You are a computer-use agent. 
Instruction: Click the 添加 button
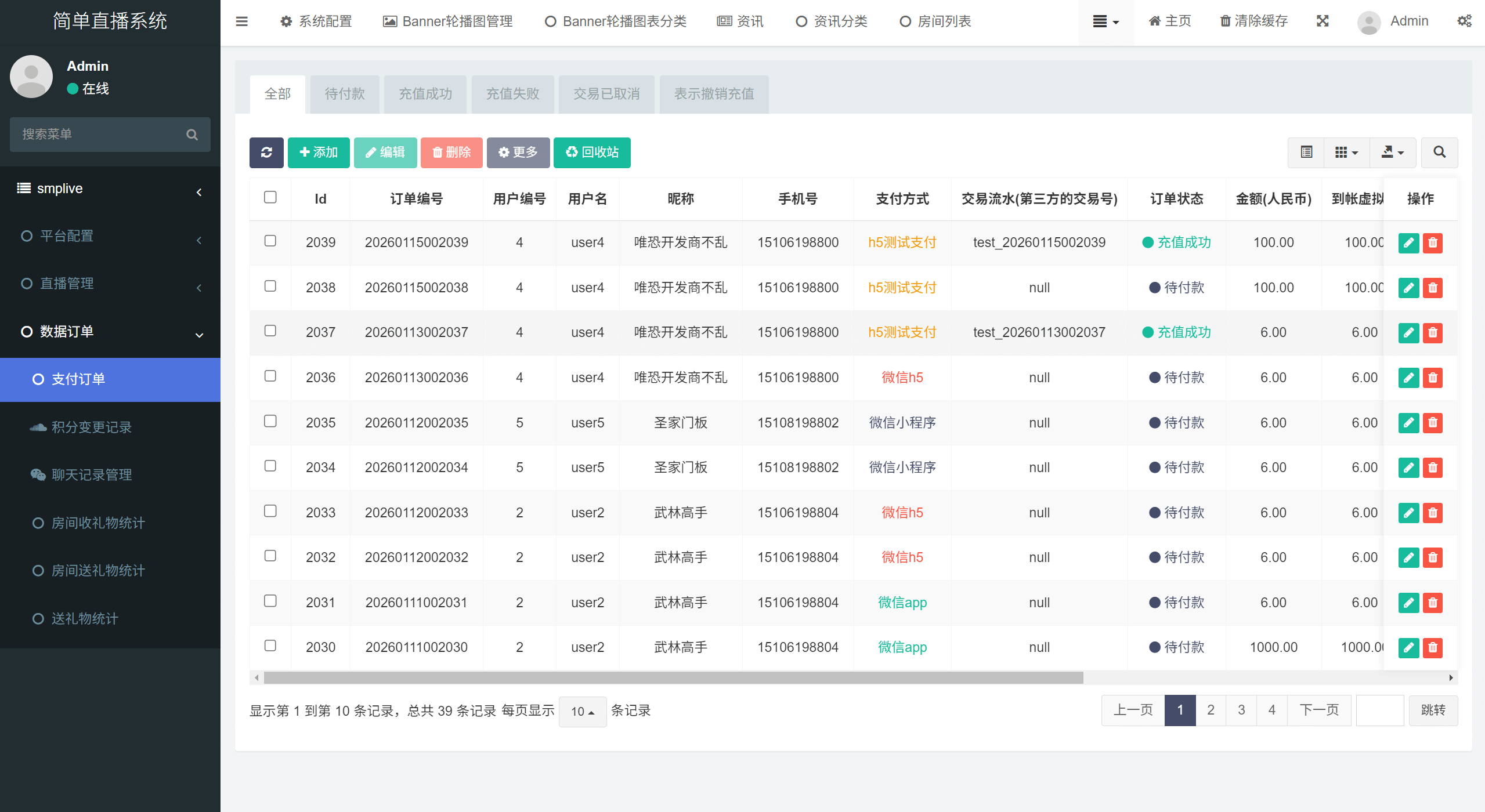(x=319, y=153)
